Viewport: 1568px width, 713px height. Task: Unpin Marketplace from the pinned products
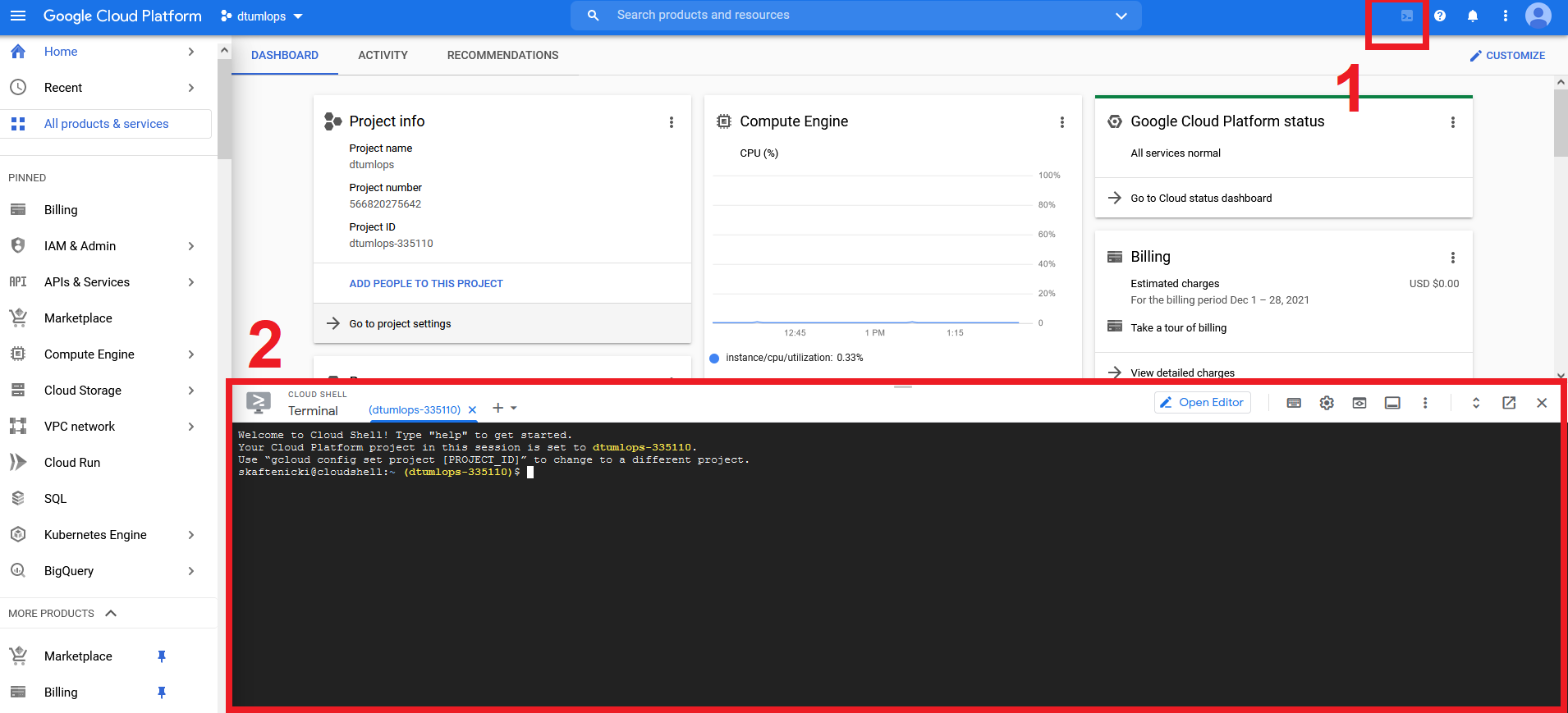click(162, 656)
